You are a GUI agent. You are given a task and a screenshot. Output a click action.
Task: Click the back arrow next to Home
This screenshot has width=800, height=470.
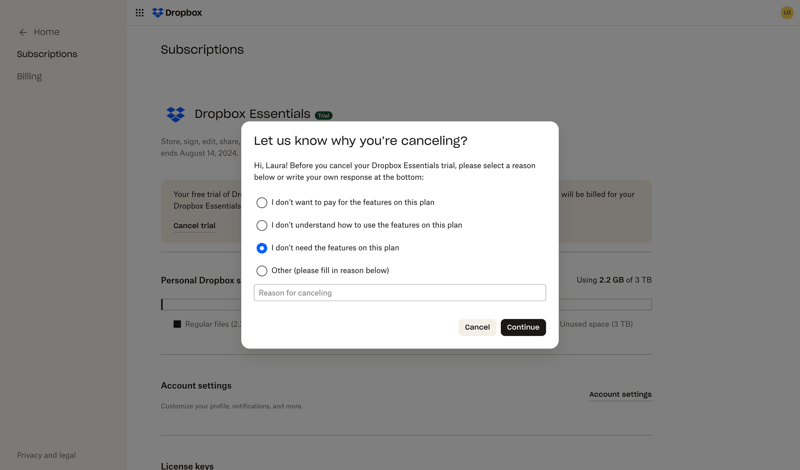click(23, 32)
